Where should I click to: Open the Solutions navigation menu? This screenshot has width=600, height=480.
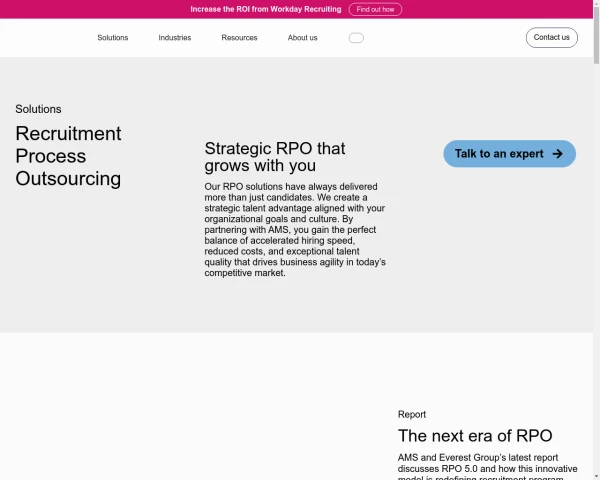tap(112, 38)
